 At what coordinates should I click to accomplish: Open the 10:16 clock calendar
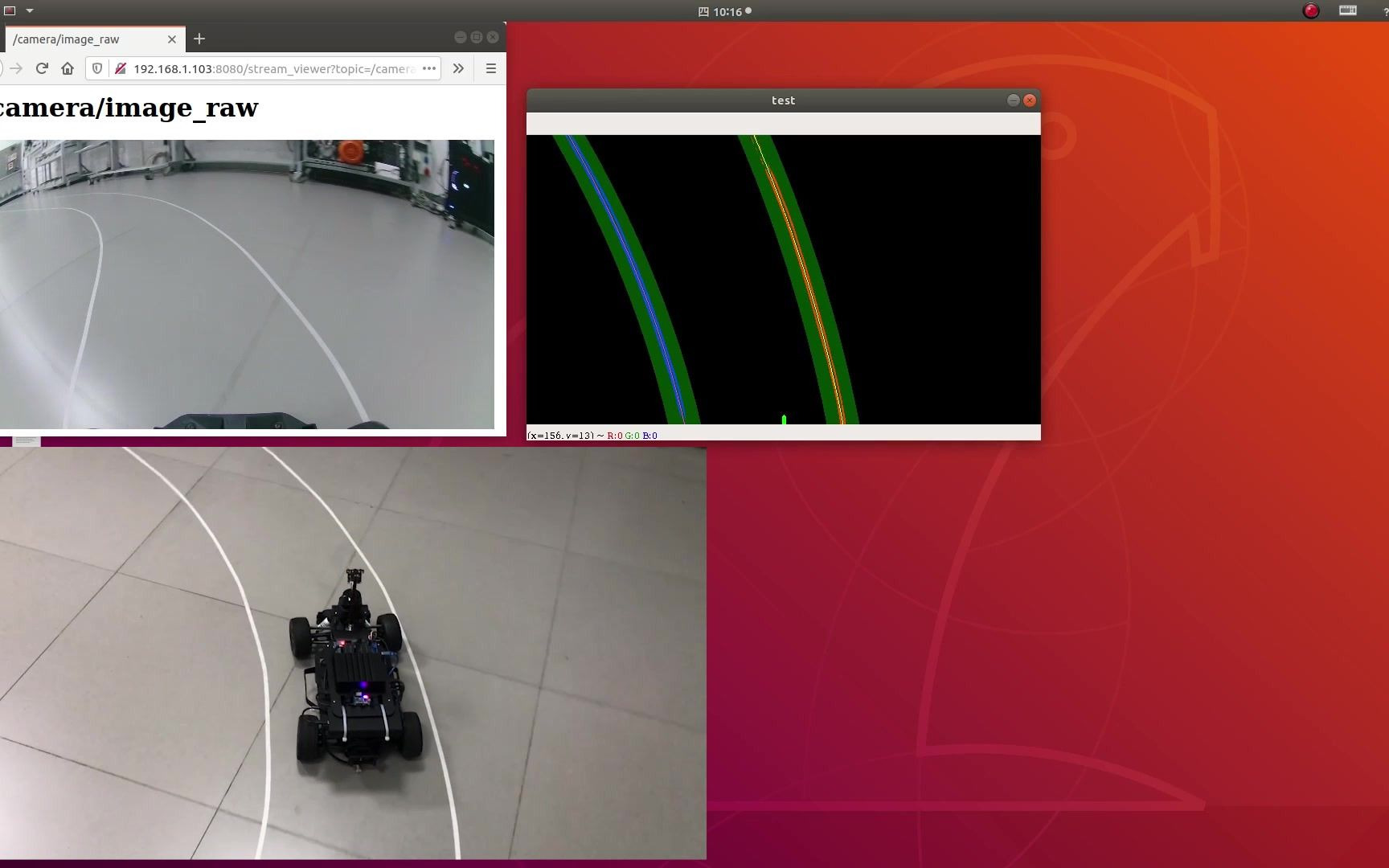coord(725,12)
